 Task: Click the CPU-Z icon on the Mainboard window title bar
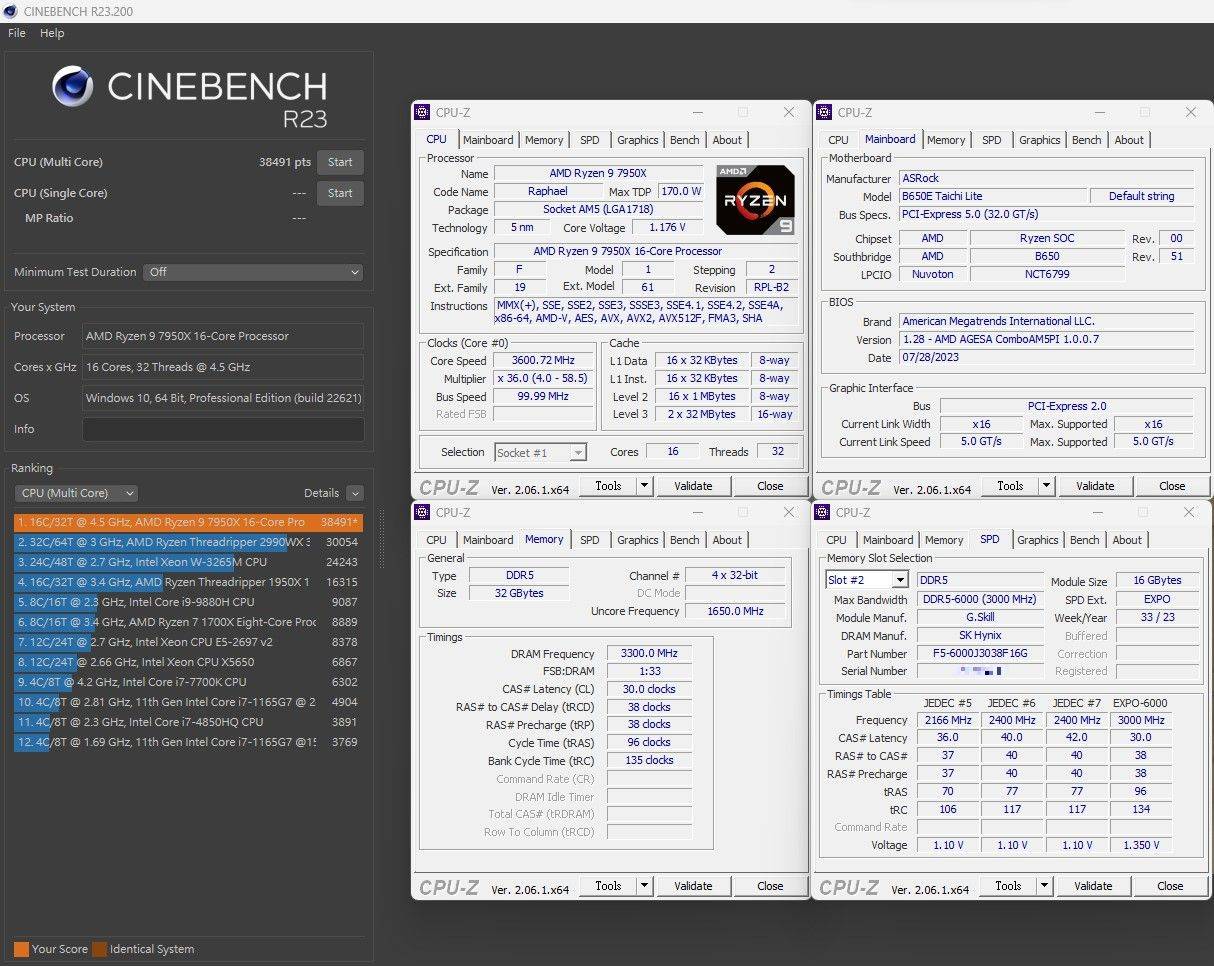(x=826, y=112)
